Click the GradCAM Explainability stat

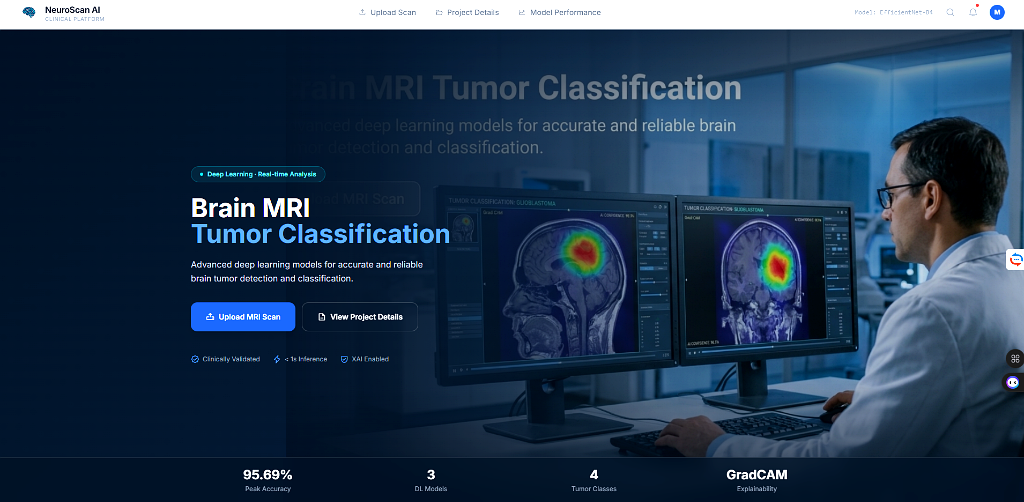coord(756,480)
